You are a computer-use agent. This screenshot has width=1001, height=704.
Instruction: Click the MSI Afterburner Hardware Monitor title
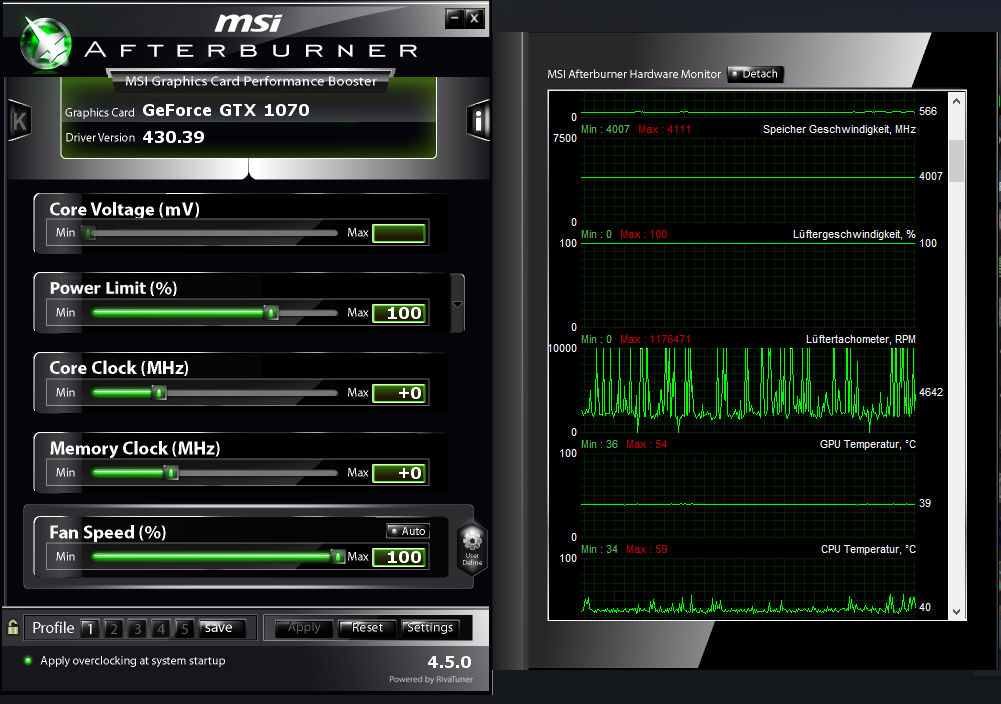634,74
